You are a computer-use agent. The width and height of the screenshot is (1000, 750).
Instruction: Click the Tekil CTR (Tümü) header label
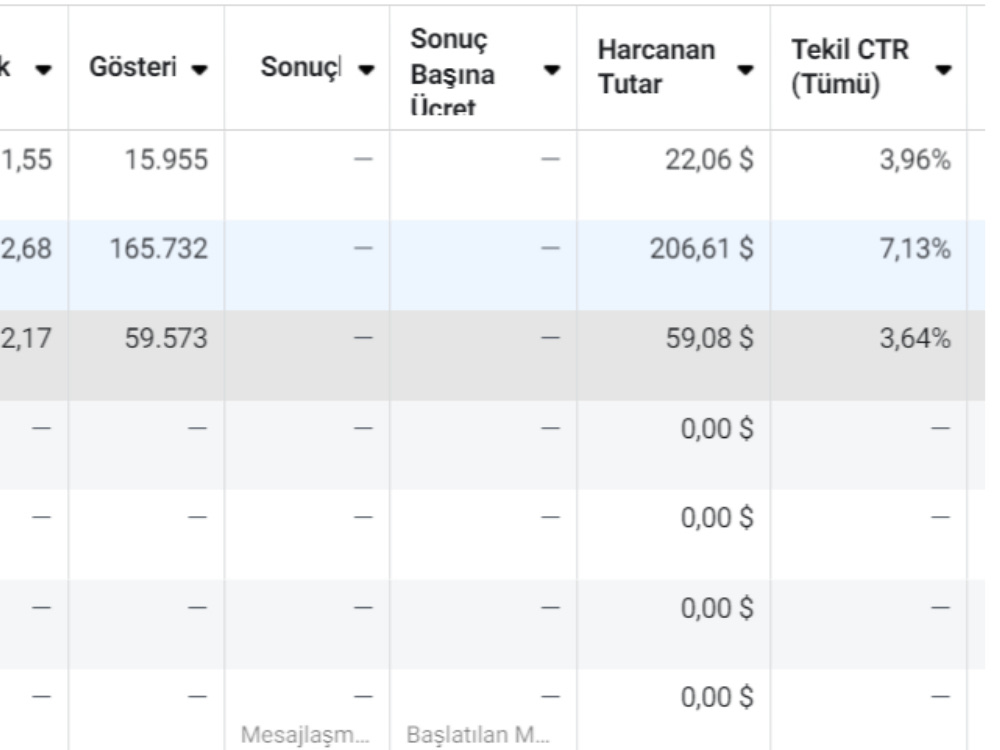(850, 67)
